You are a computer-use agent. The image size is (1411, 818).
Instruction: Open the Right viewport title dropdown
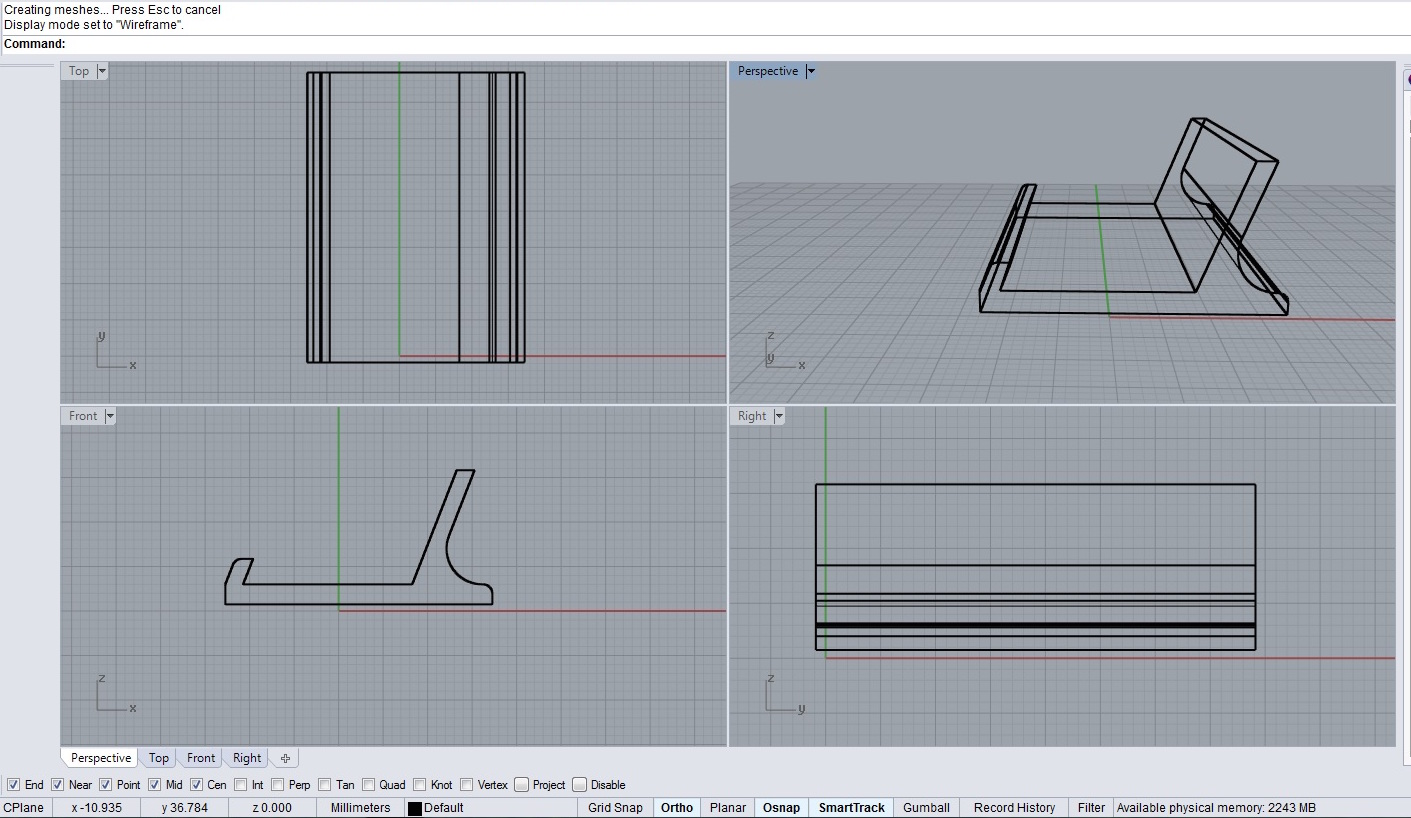[x=779, y=416]
